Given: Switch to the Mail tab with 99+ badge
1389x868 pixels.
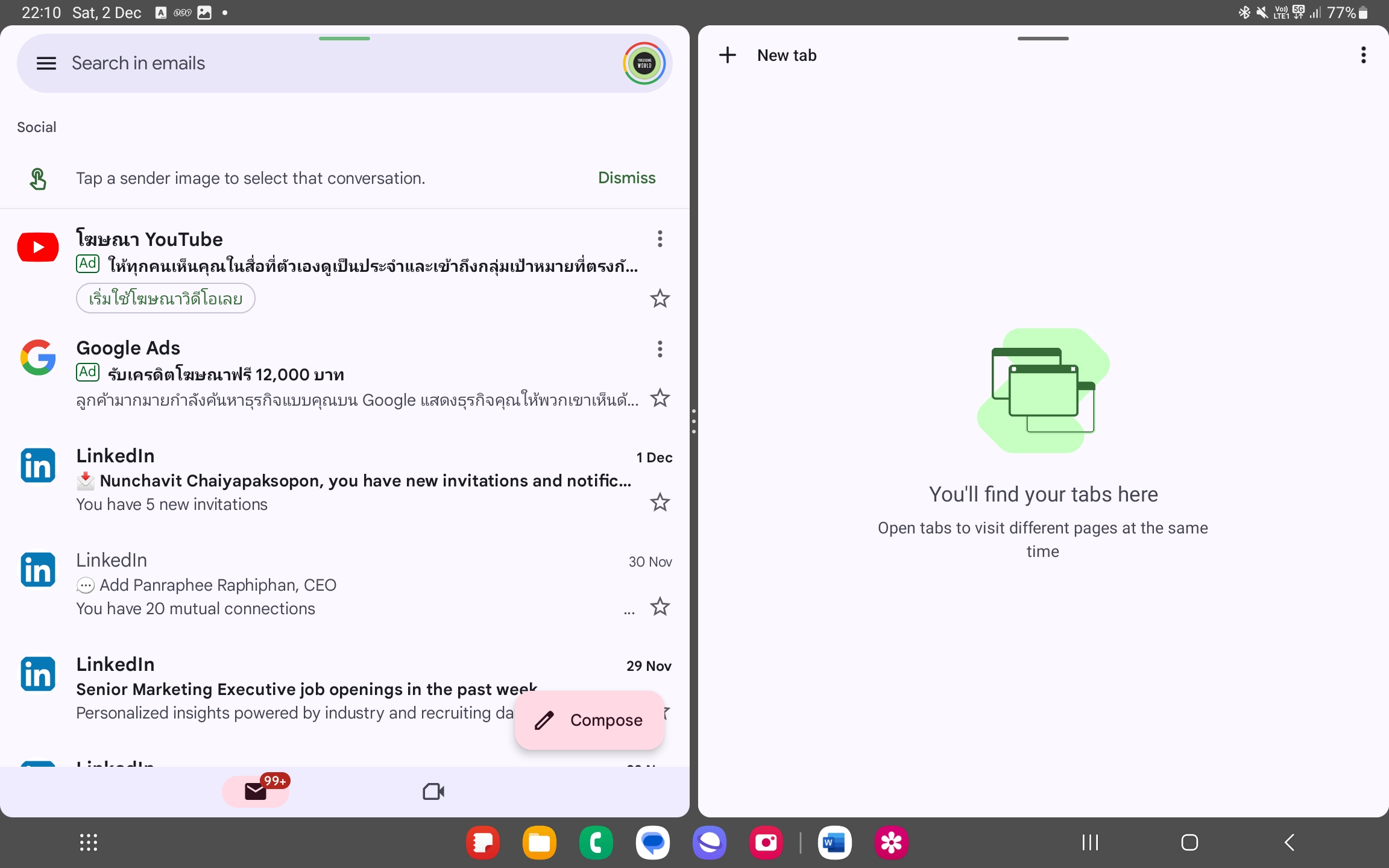Looking at the screenshot, I should pyautogui.click(x=256, y=791).
